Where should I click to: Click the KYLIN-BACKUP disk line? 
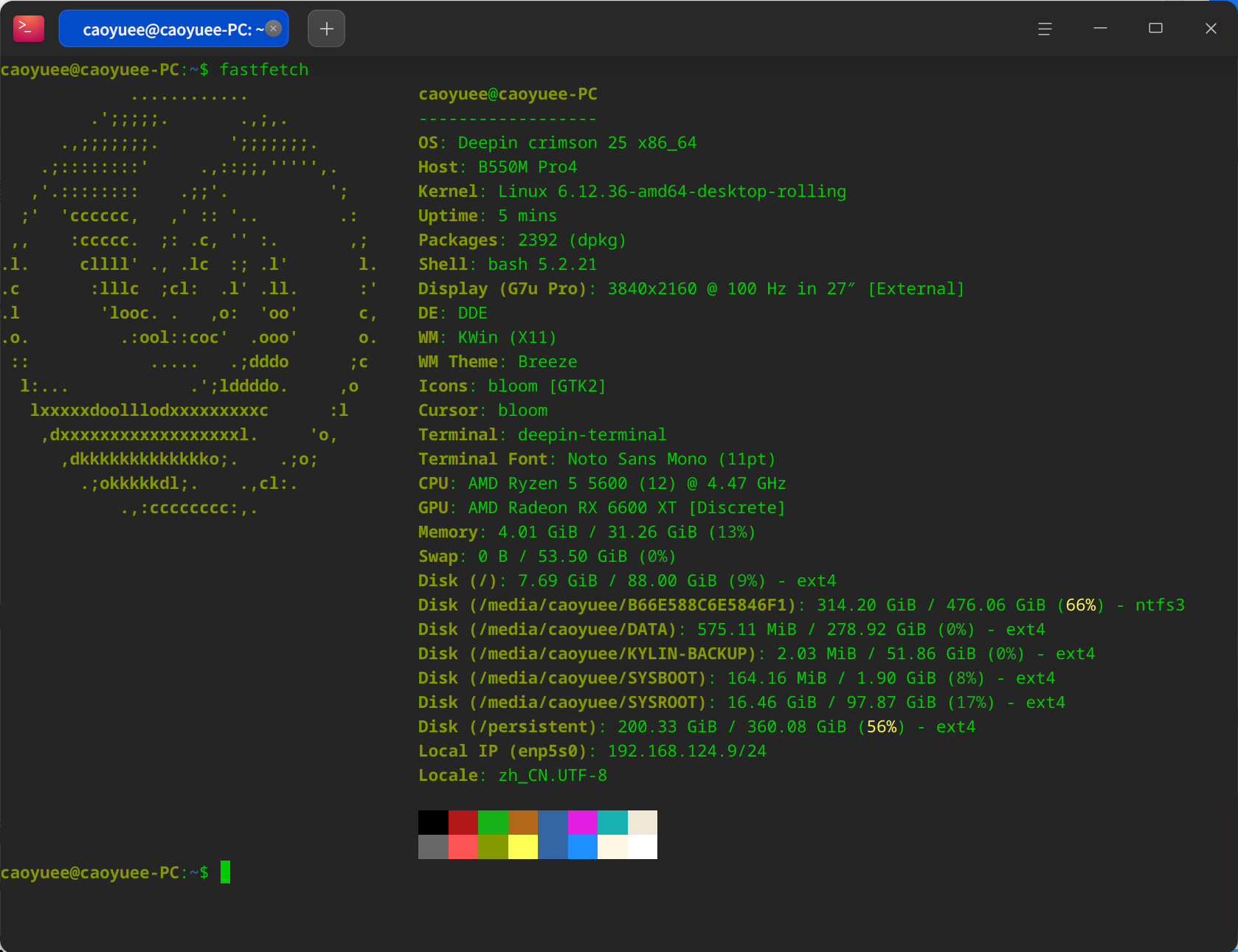click(x=757, y=654)
